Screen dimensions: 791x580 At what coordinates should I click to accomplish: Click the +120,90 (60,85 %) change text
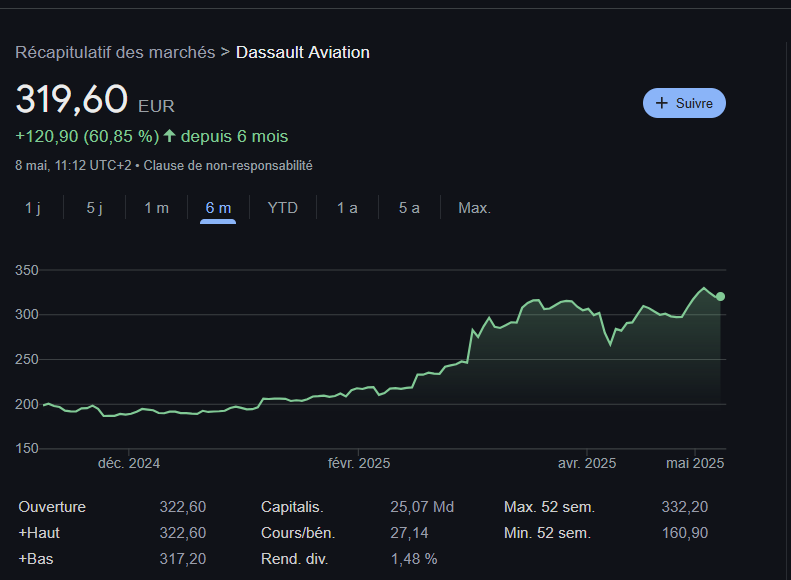coord(87,136)
